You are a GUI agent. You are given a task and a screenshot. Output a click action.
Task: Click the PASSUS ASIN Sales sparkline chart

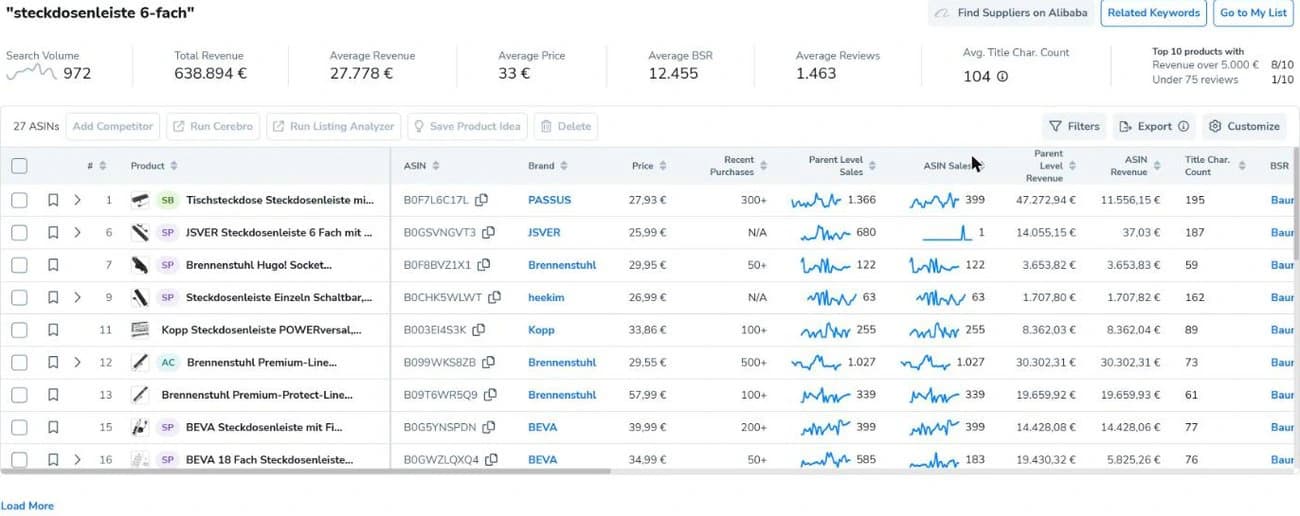pos(934,201)
